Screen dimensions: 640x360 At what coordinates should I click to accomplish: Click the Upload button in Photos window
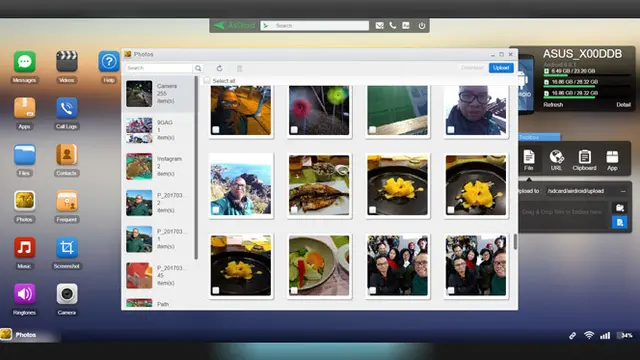(501, 68)
